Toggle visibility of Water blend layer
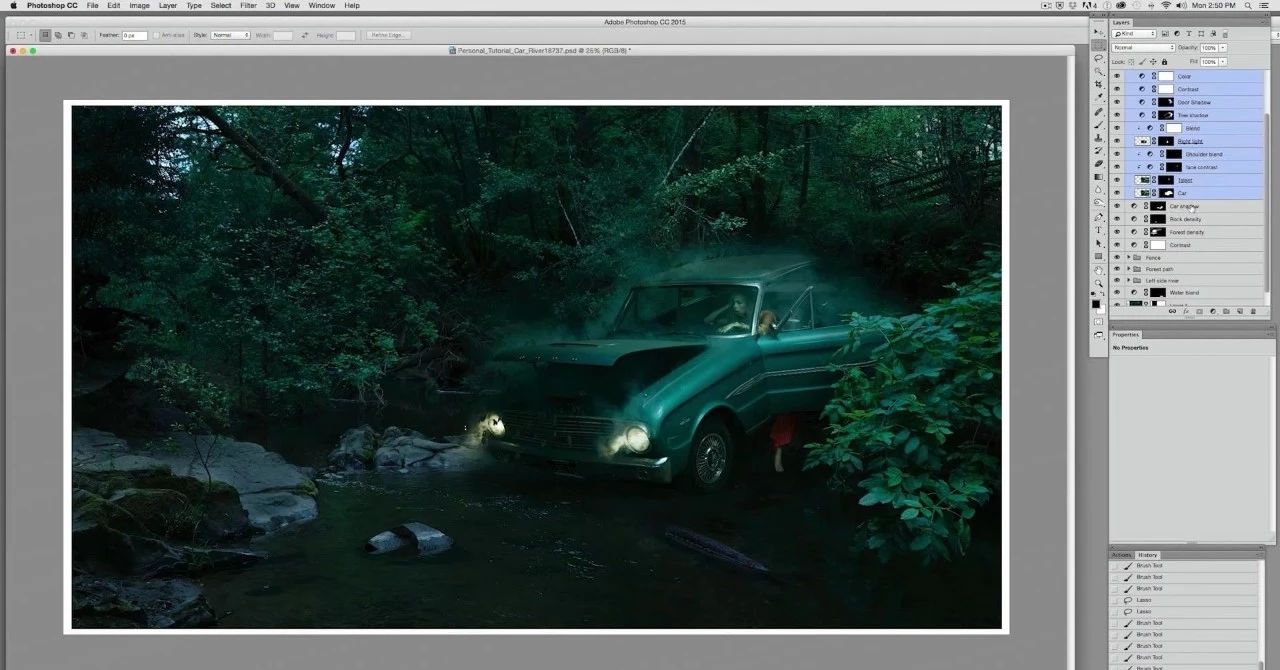1280x670 pixels. pos(1117,293)
